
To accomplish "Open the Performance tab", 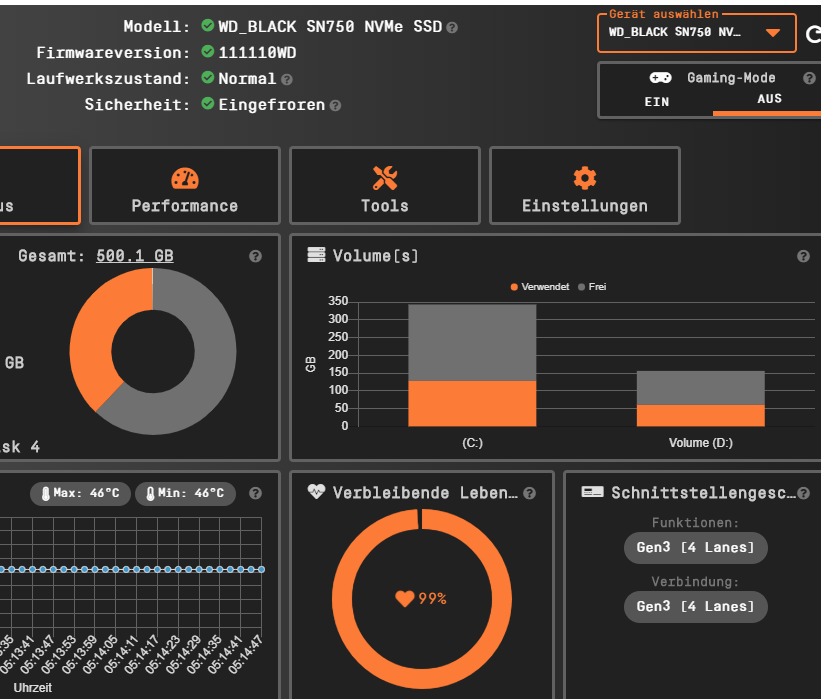I will click(185, 185).
